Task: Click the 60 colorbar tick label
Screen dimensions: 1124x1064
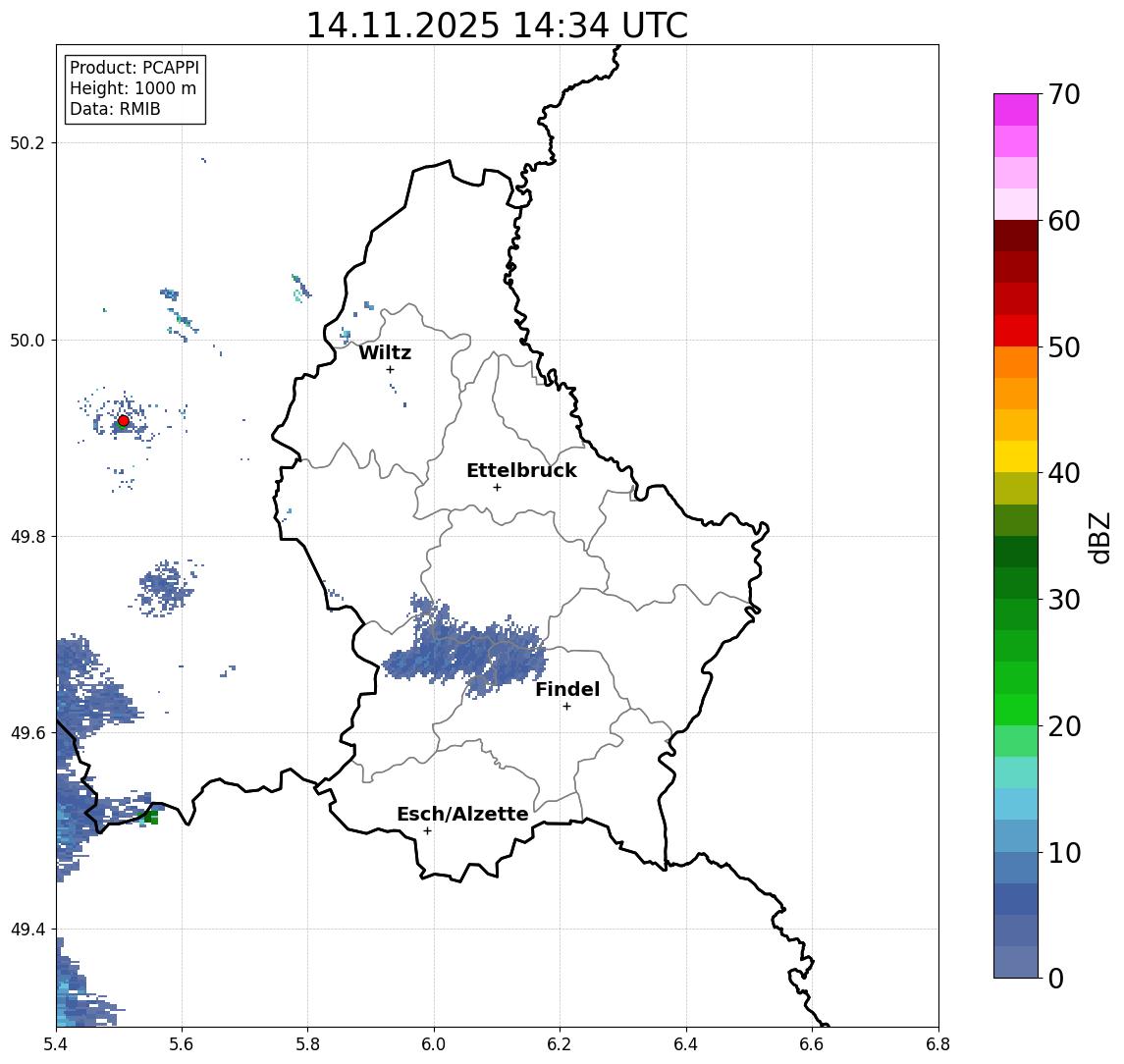Action: pos(1064,221)
